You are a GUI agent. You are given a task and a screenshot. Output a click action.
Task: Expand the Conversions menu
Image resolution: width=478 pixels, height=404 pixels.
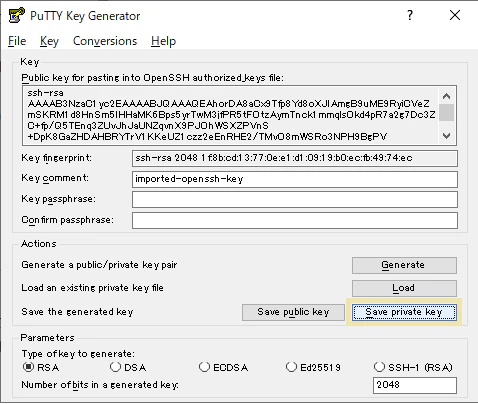point(105,41)
